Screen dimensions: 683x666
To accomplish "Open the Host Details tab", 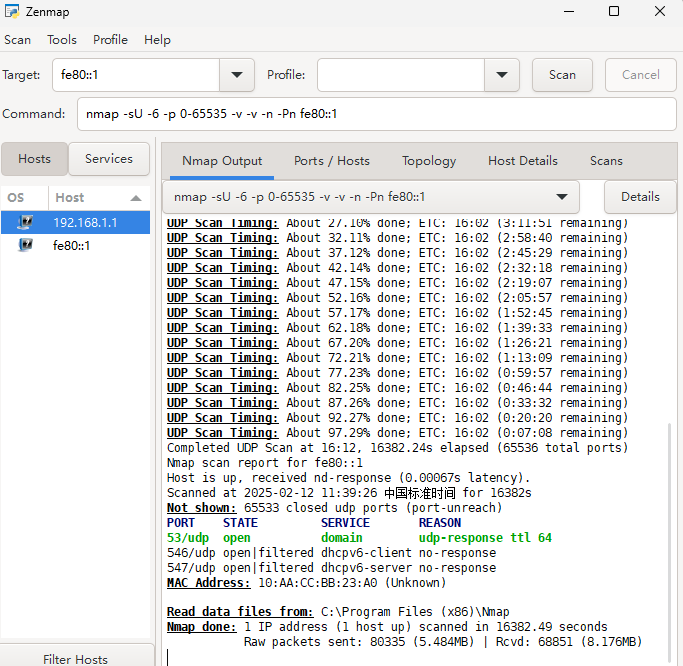I will (x=523, y=161).
